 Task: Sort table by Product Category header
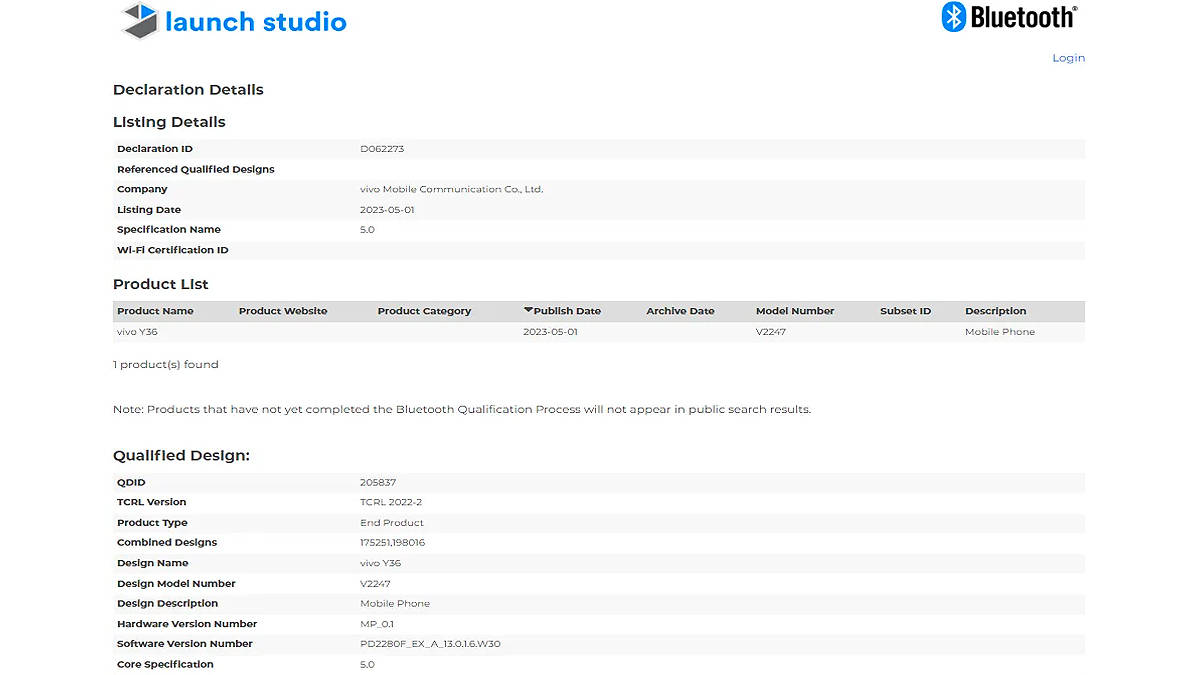click(424, 311)
